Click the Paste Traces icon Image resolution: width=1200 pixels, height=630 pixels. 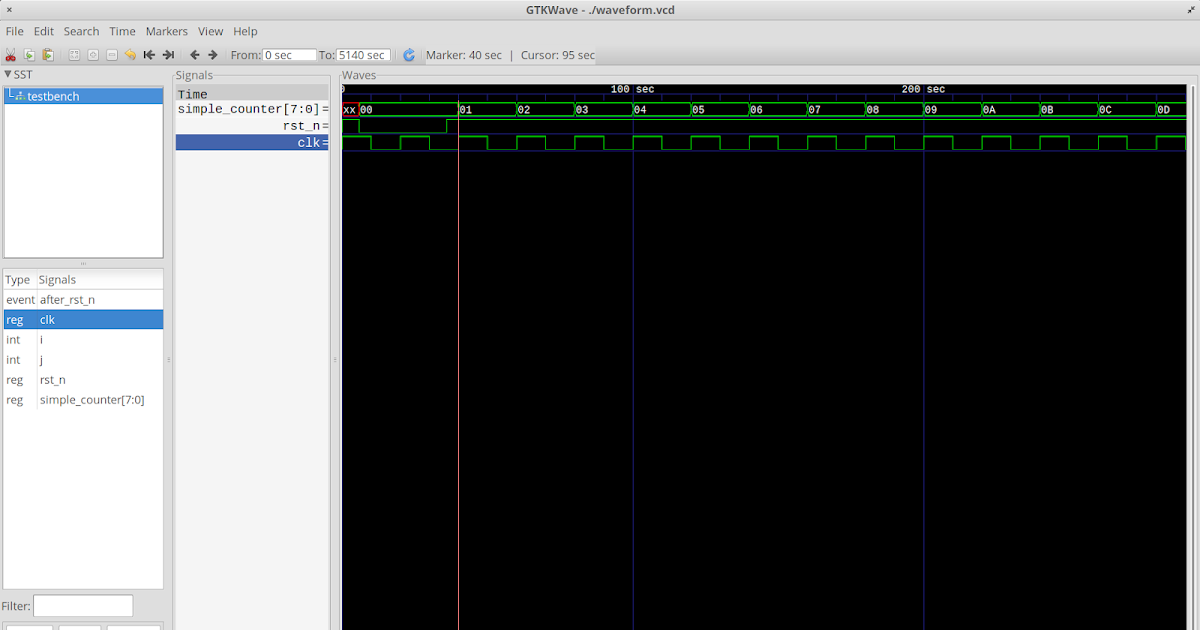pyautogui.click(x=47, y=55)
